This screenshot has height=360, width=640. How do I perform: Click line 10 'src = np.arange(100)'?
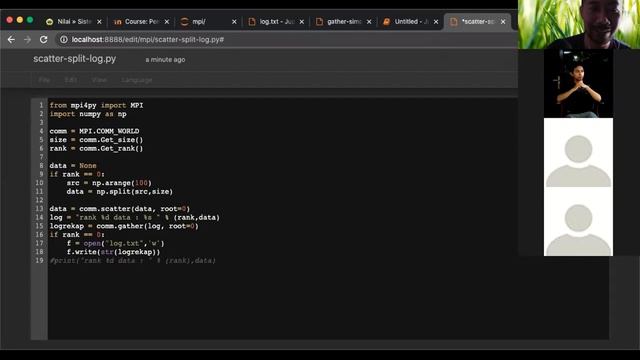[109, 183]
